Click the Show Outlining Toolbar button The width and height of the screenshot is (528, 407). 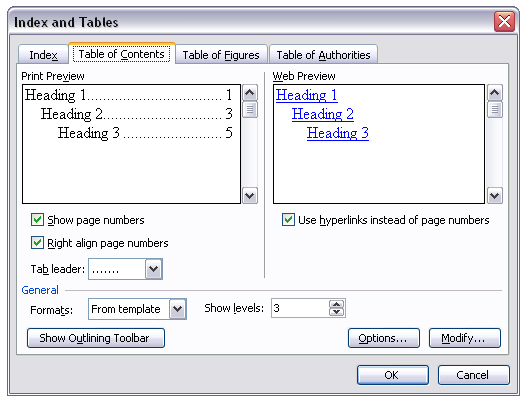(x=96, y=338)
